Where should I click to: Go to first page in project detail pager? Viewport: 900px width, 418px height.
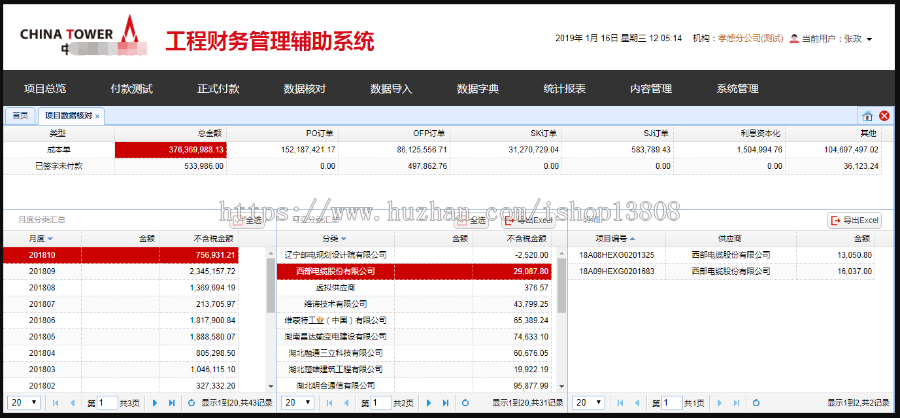pos(618,403)
